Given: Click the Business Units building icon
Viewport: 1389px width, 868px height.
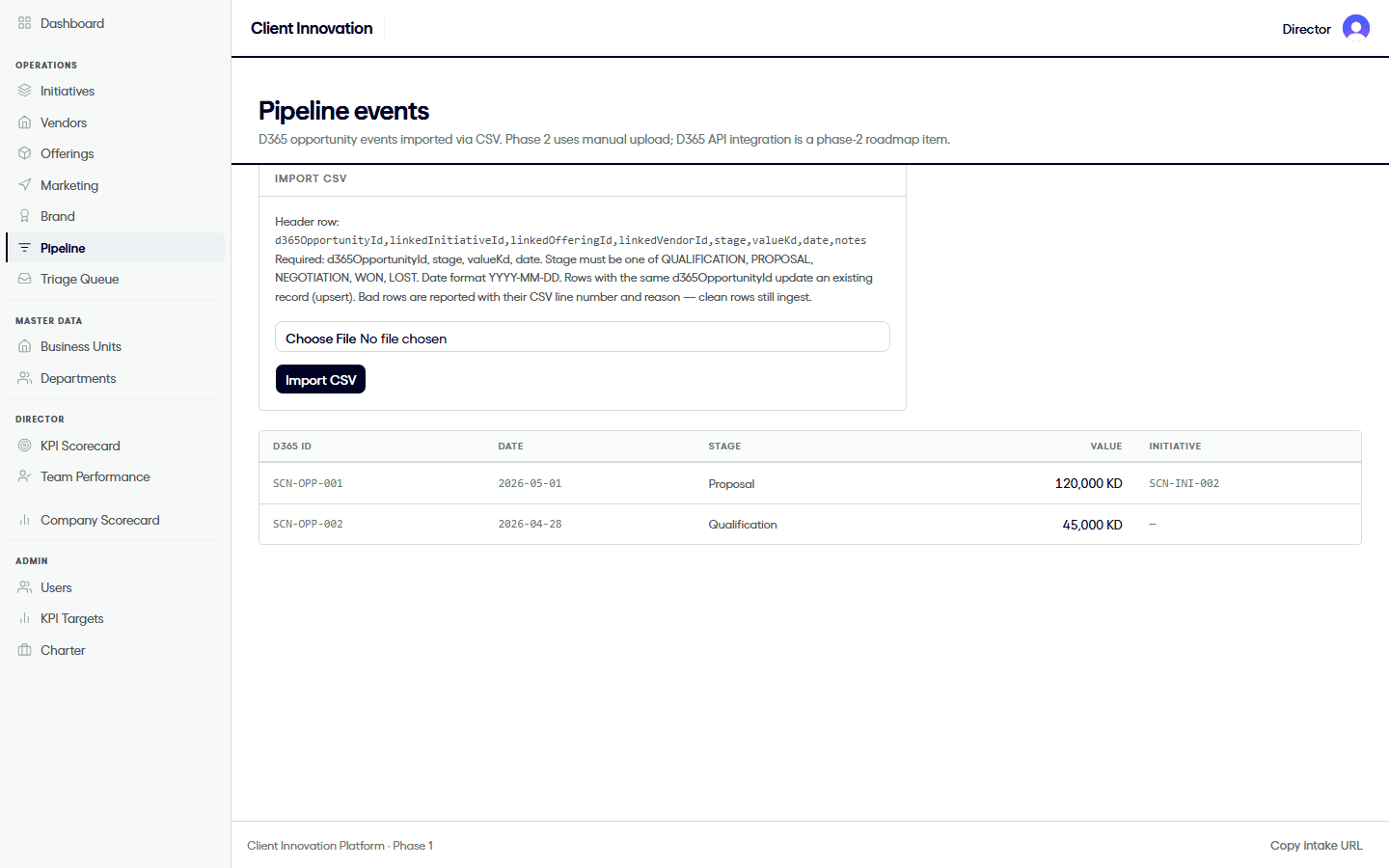Looking at the screenshot, I should pos(24,346).
